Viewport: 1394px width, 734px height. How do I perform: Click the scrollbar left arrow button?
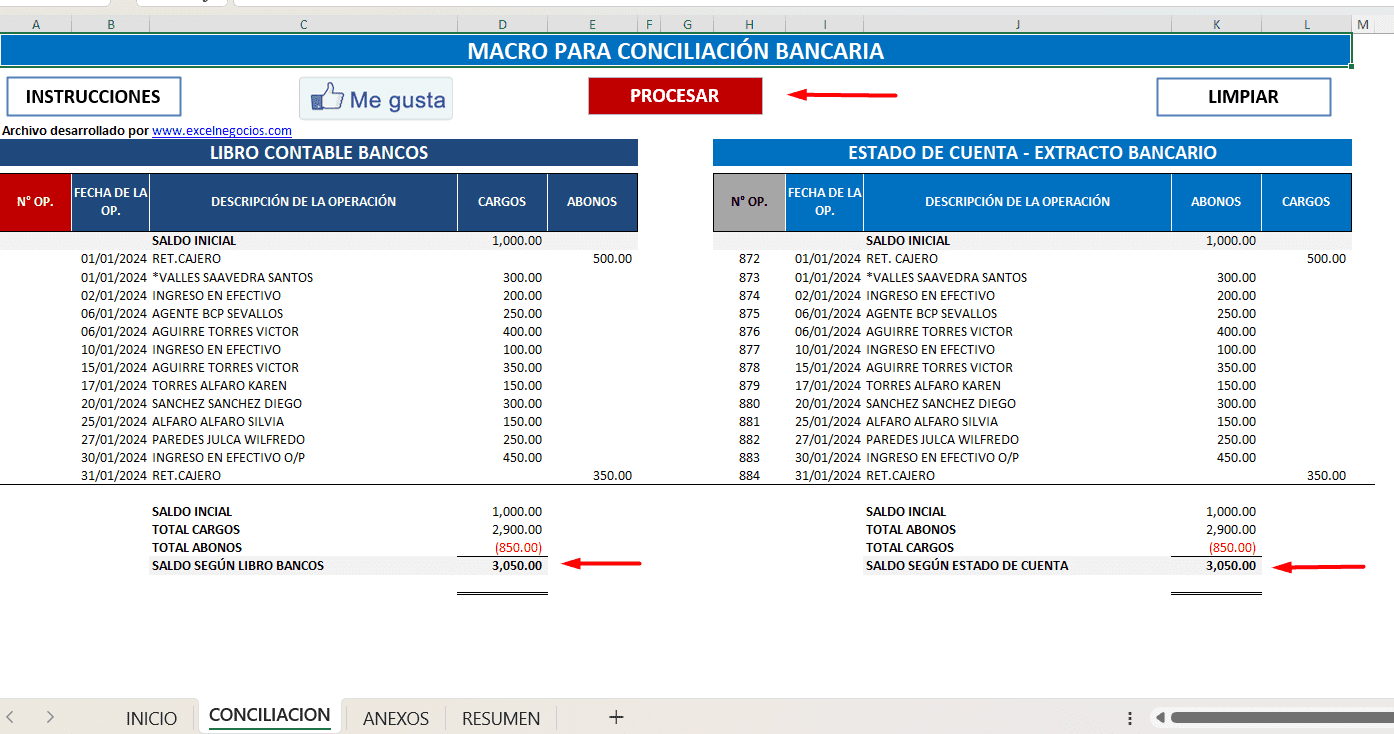tap(1160, 717)
